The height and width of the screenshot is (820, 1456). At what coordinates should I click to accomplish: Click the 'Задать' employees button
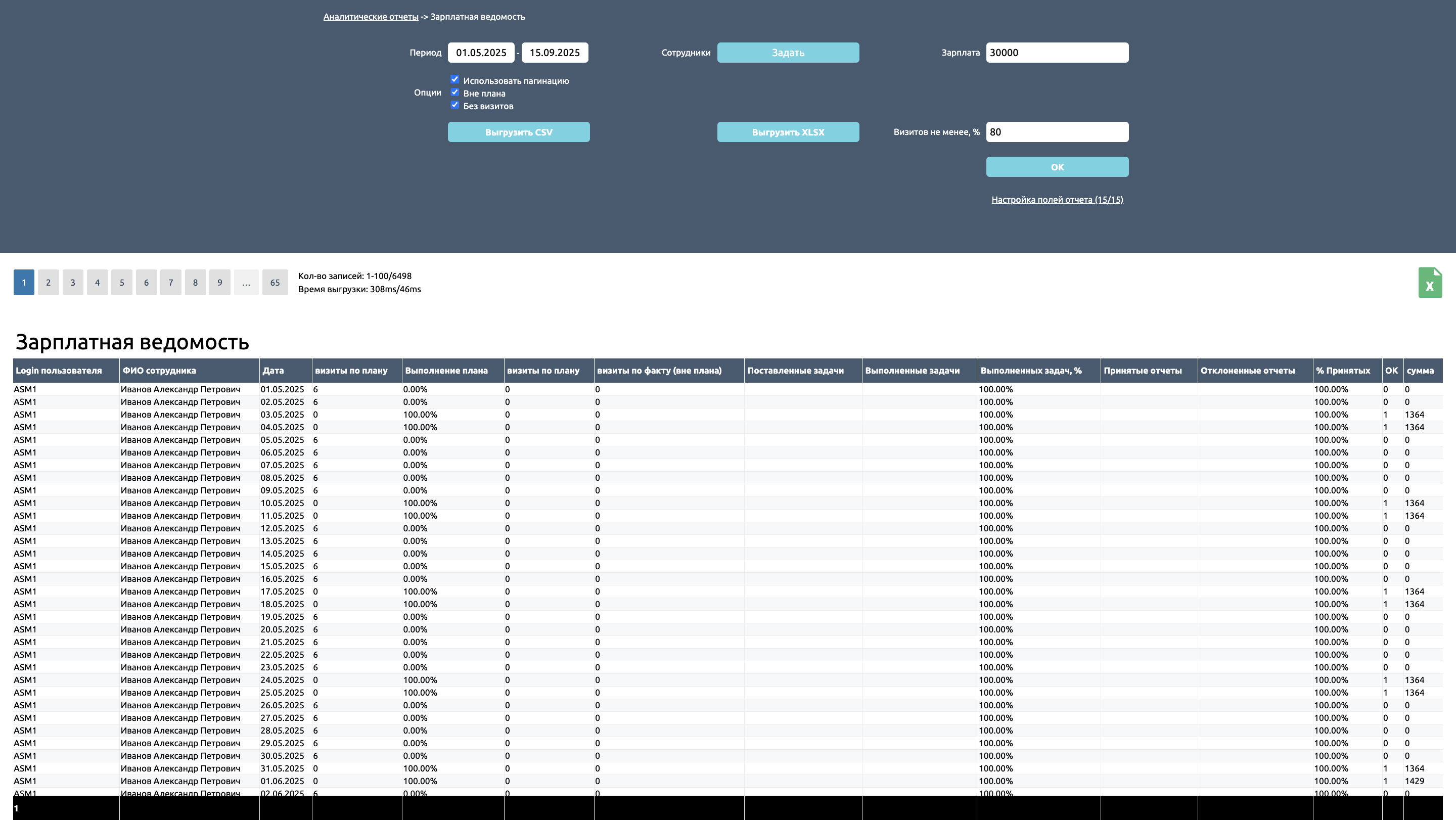pos(788,53)
